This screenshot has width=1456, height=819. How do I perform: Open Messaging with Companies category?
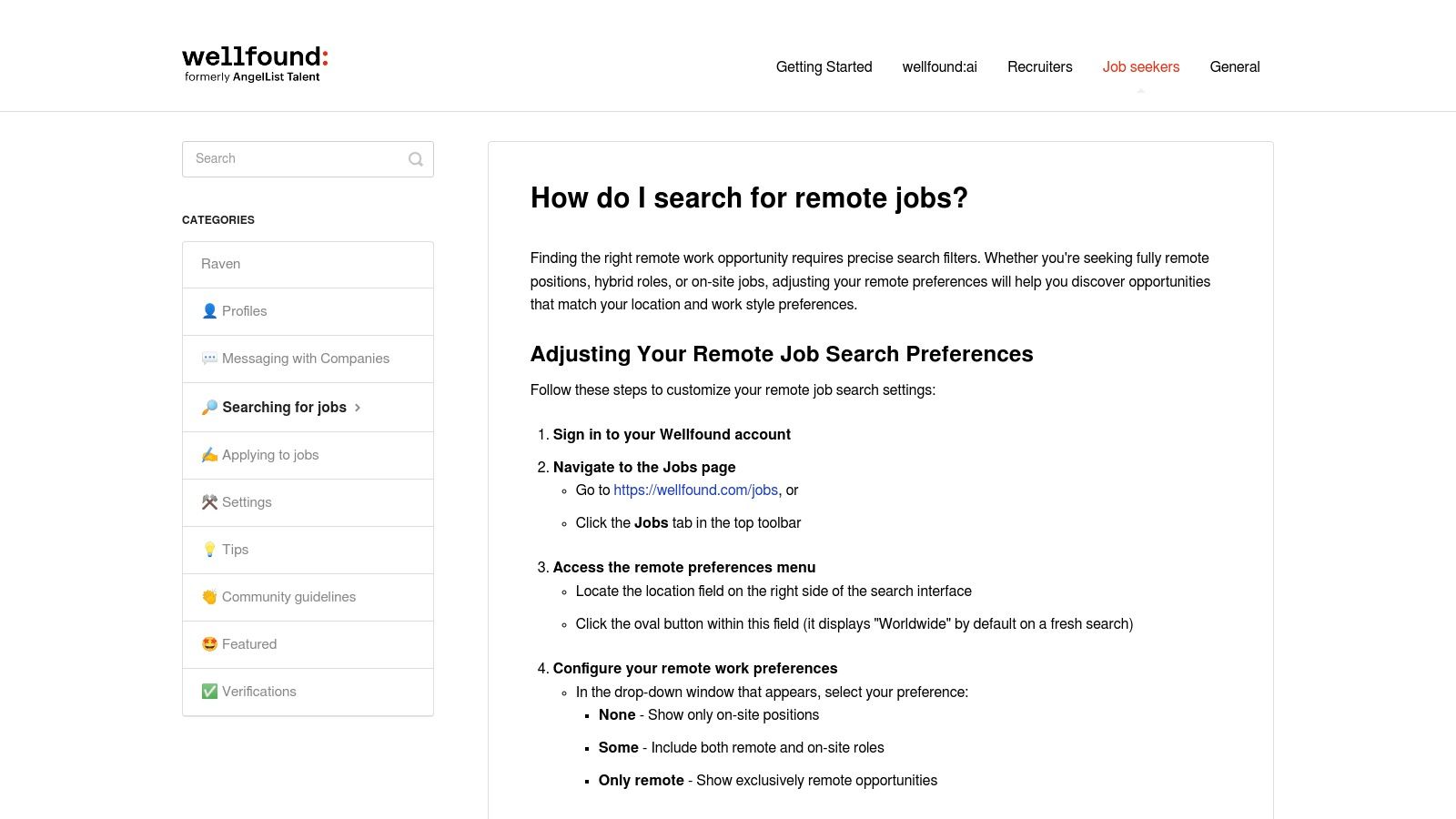(x=306, y=359)
